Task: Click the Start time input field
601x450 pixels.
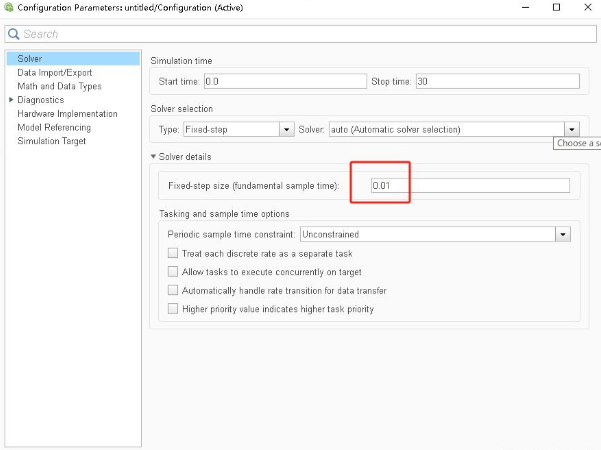Action: [x=282, y=81]
